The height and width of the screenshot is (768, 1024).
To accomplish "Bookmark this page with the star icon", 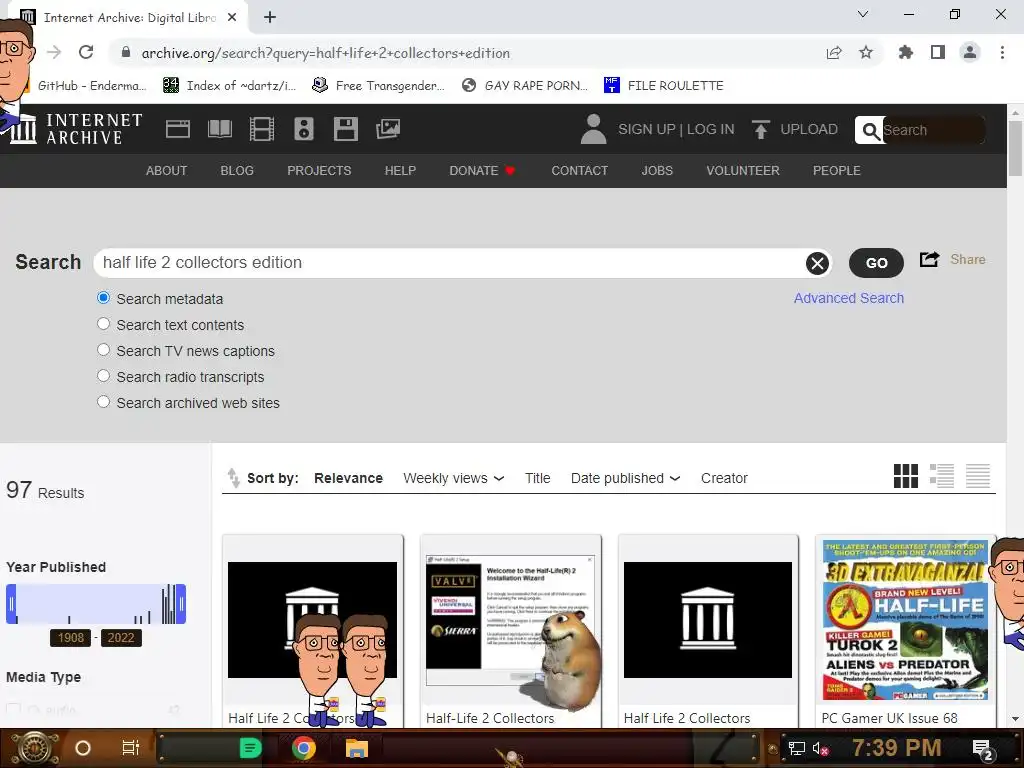I will click(x=866, y=52).
